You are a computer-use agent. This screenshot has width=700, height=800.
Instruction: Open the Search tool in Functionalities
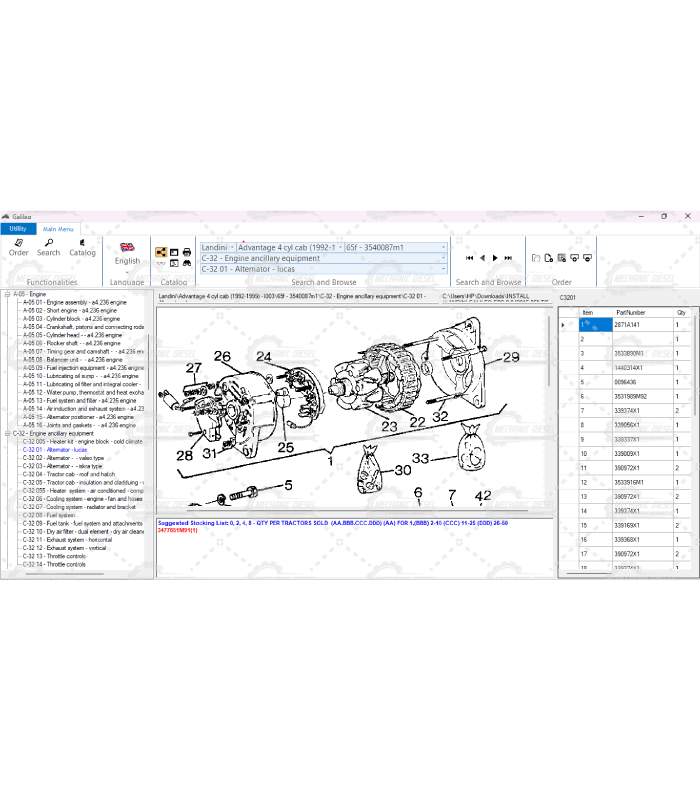[48, 245]
